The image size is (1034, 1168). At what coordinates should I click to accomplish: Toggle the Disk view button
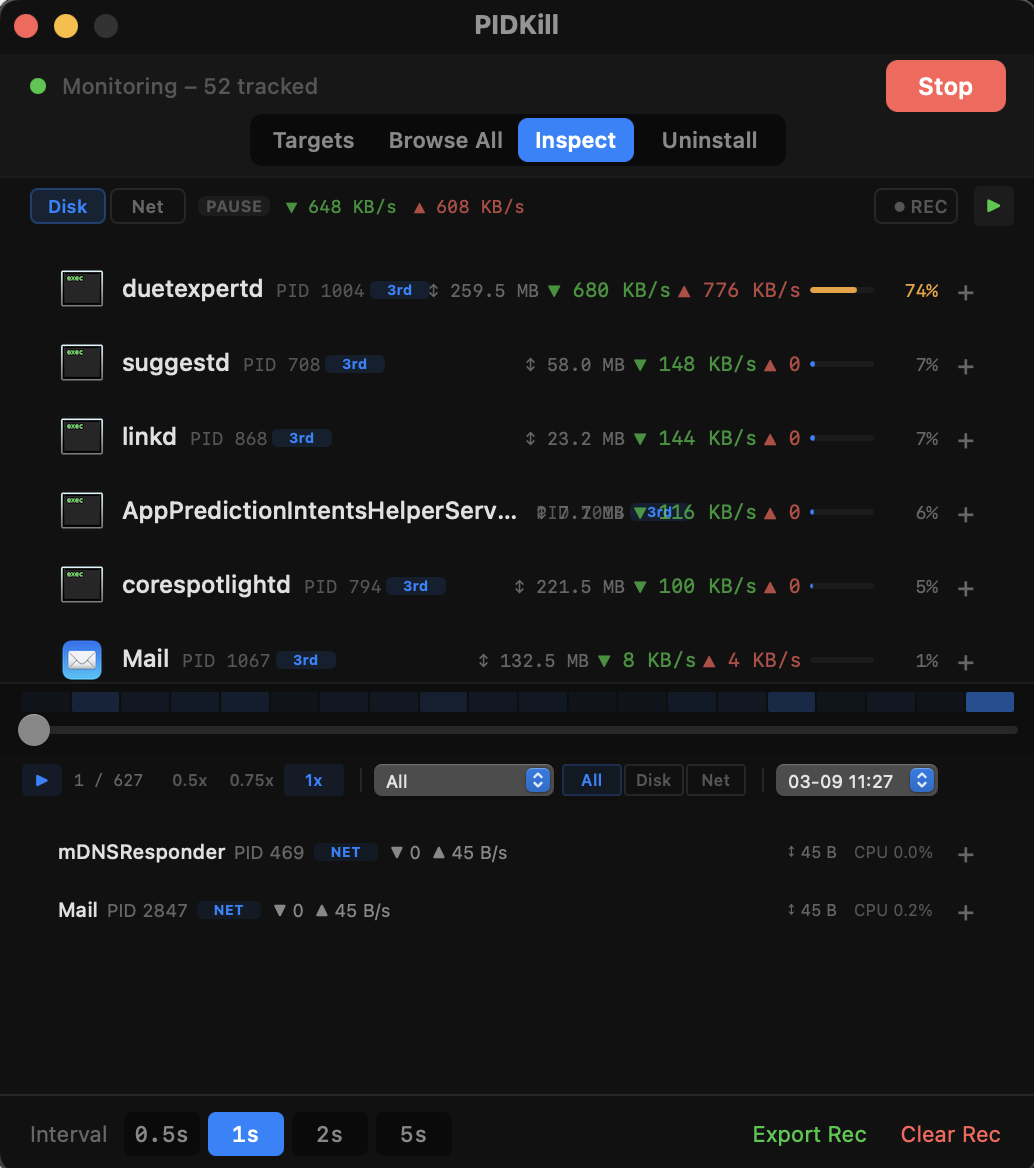[68, 206]
